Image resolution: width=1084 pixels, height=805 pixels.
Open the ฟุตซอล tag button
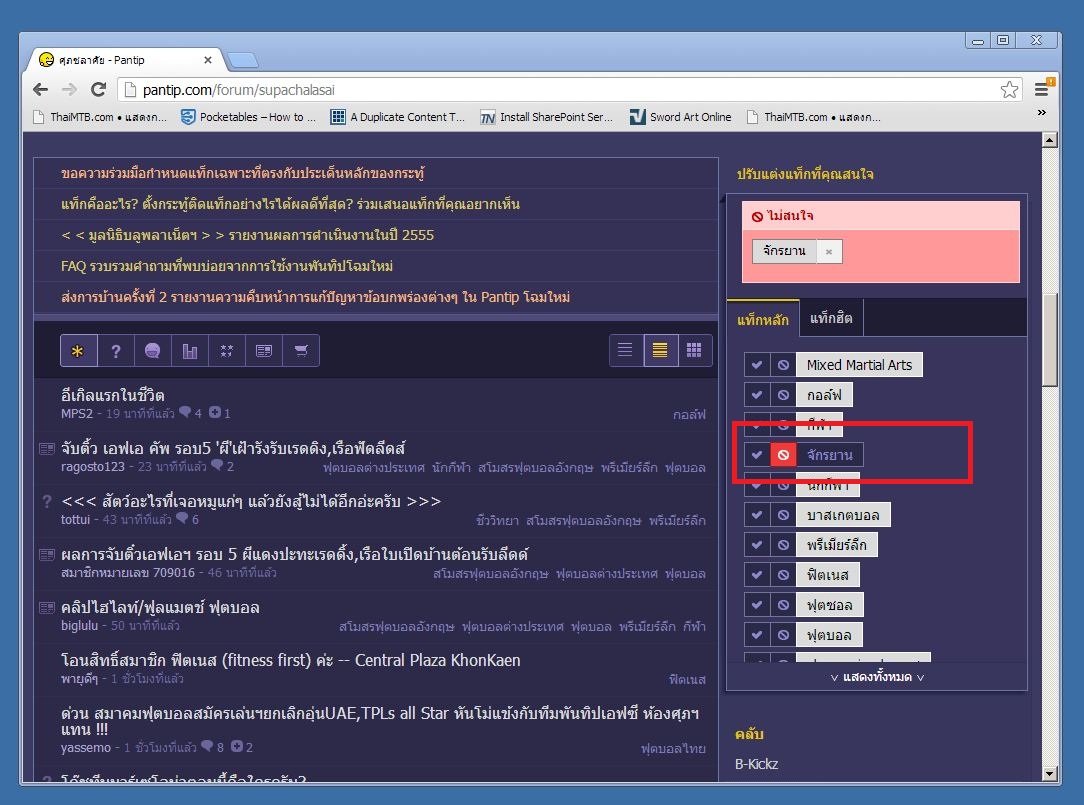pos(830,604)
